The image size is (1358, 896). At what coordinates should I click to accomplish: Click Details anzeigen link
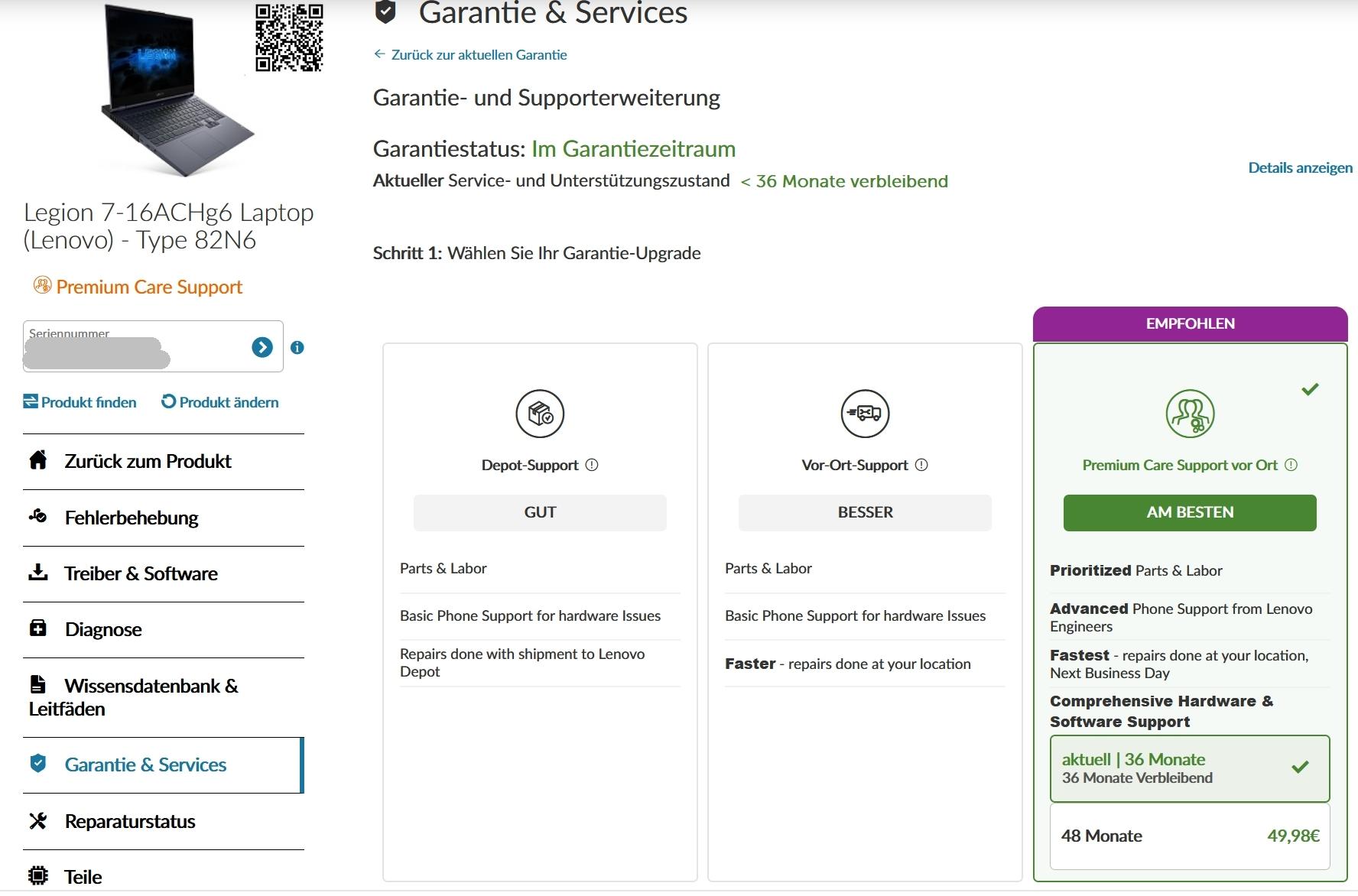(x=1300, y=167)
